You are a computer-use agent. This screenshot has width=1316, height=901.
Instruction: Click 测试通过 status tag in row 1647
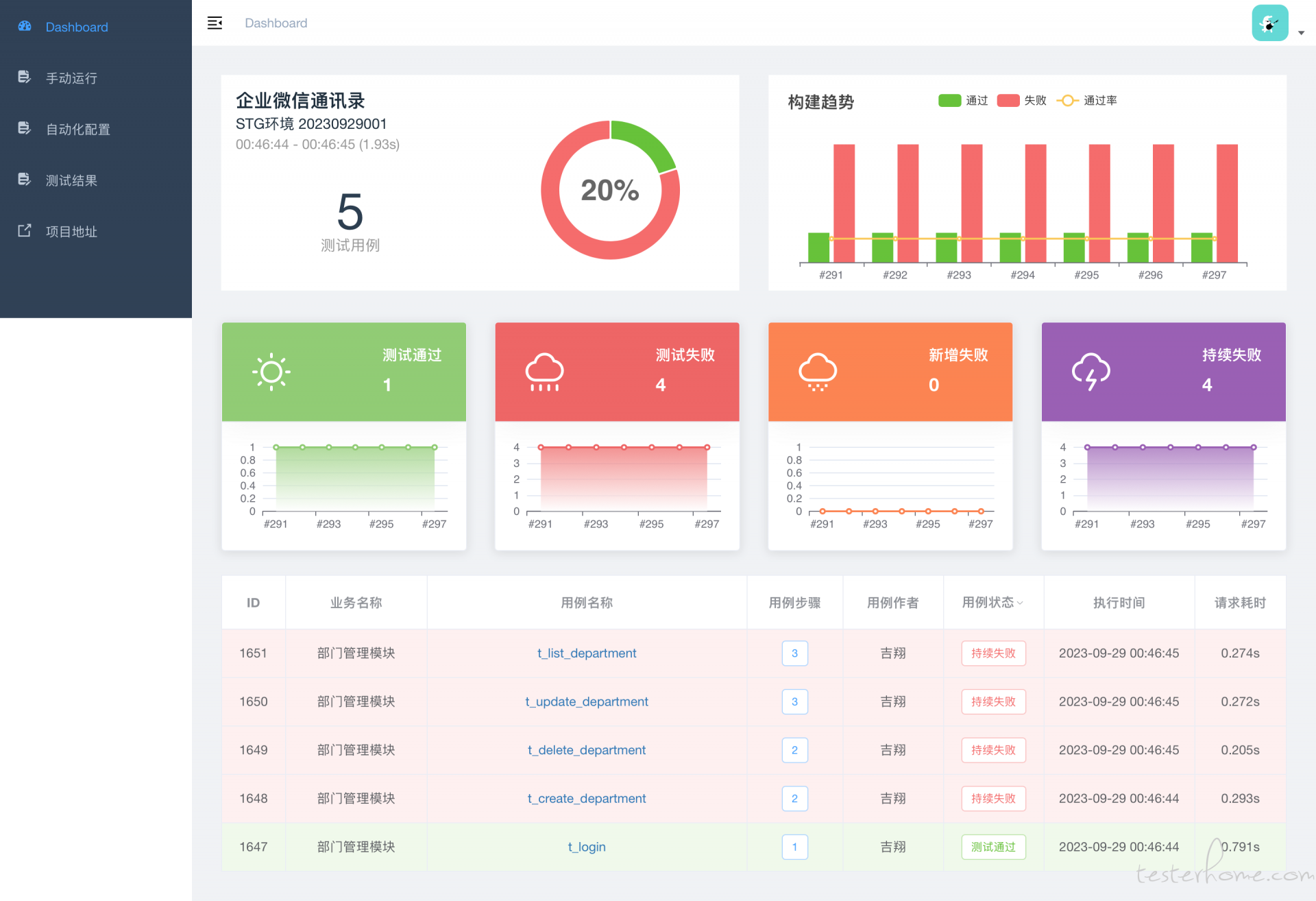994,847
